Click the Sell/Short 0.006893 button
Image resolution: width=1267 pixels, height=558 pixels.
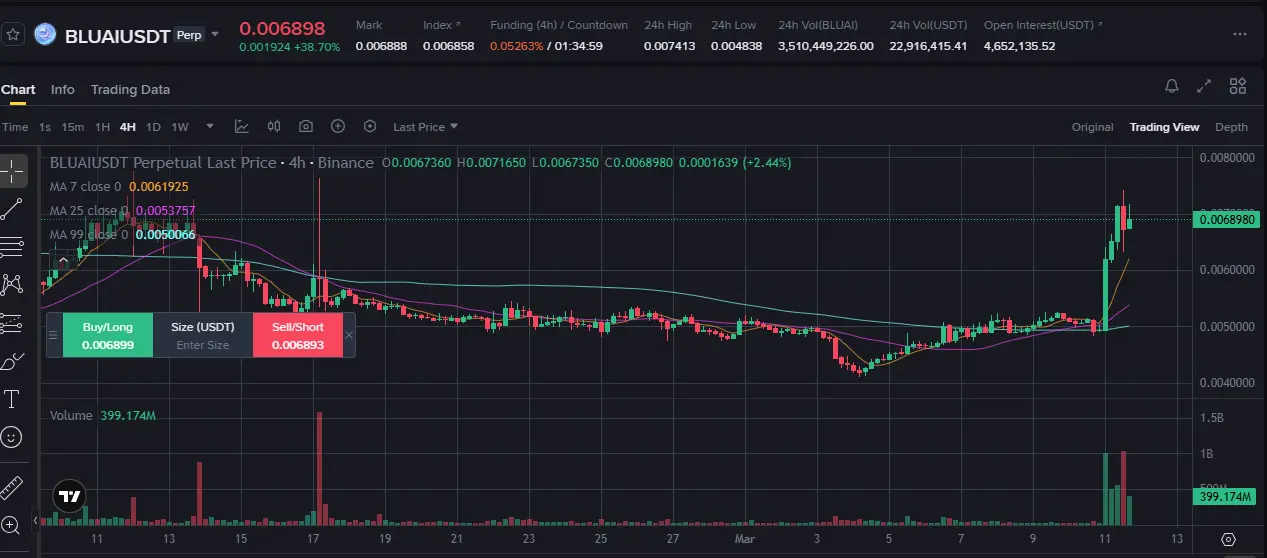(x=298, y=335)
